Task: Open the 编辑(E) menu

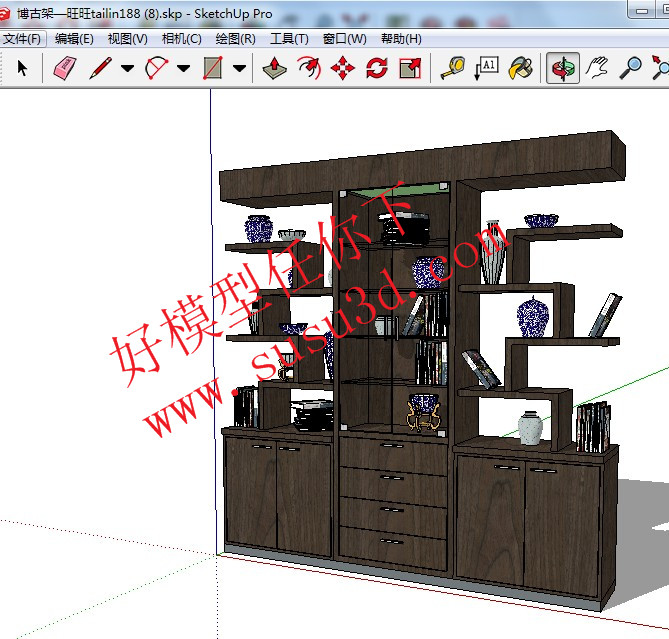Action: tap(74, 39)
